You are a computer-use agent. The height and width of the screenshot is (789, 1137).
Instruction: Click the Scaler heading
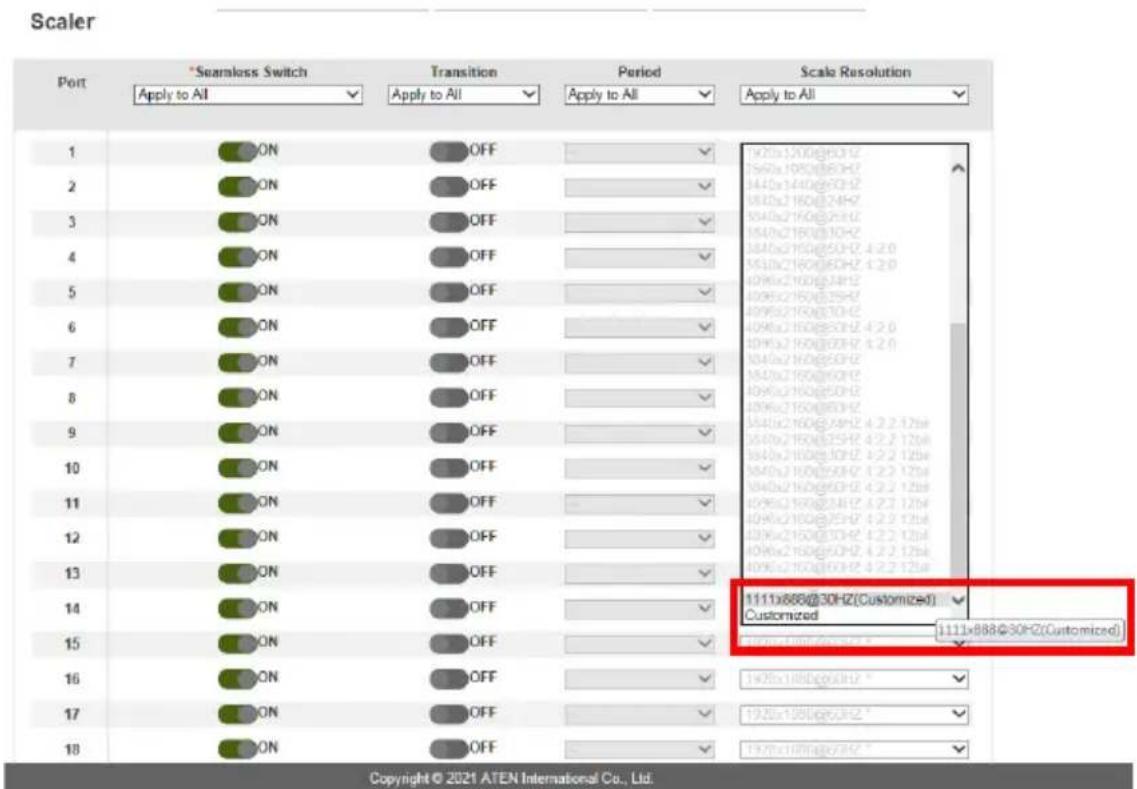pos(62,22)
